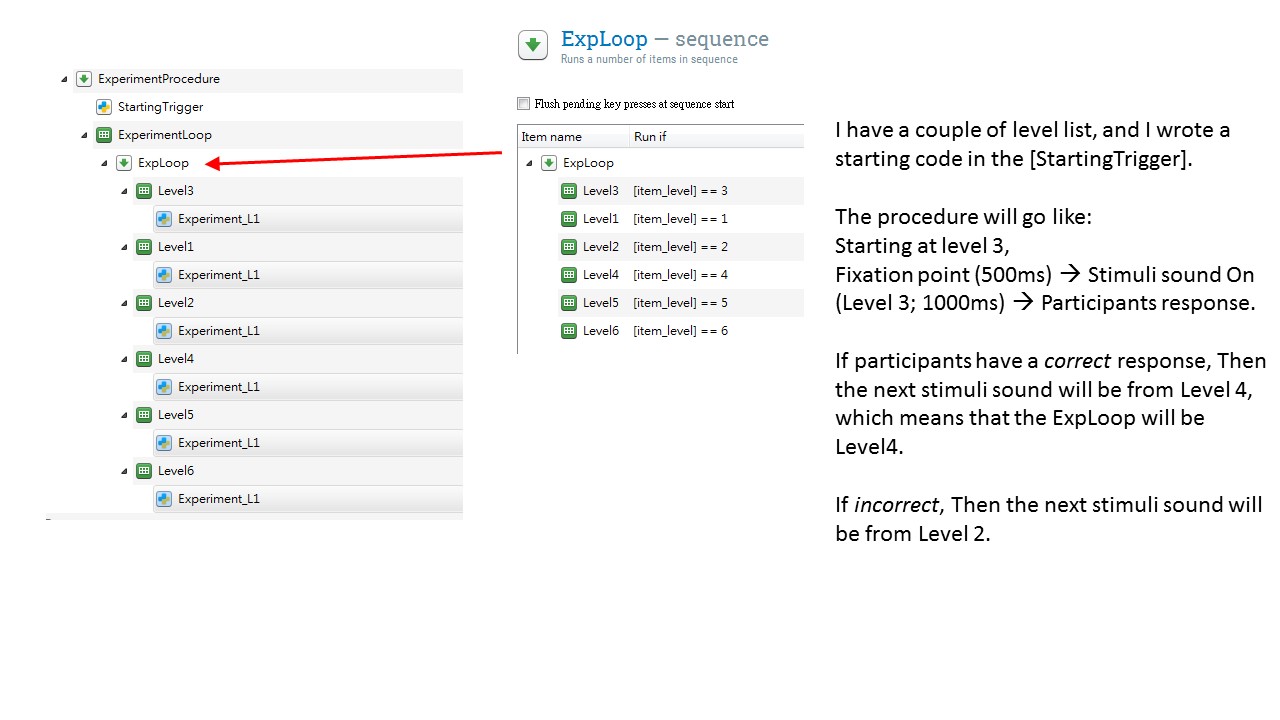Click the Run if cell '[item_level] == 5'
This screenshot has height=720, width=1280.
click(x=681, y=303)
